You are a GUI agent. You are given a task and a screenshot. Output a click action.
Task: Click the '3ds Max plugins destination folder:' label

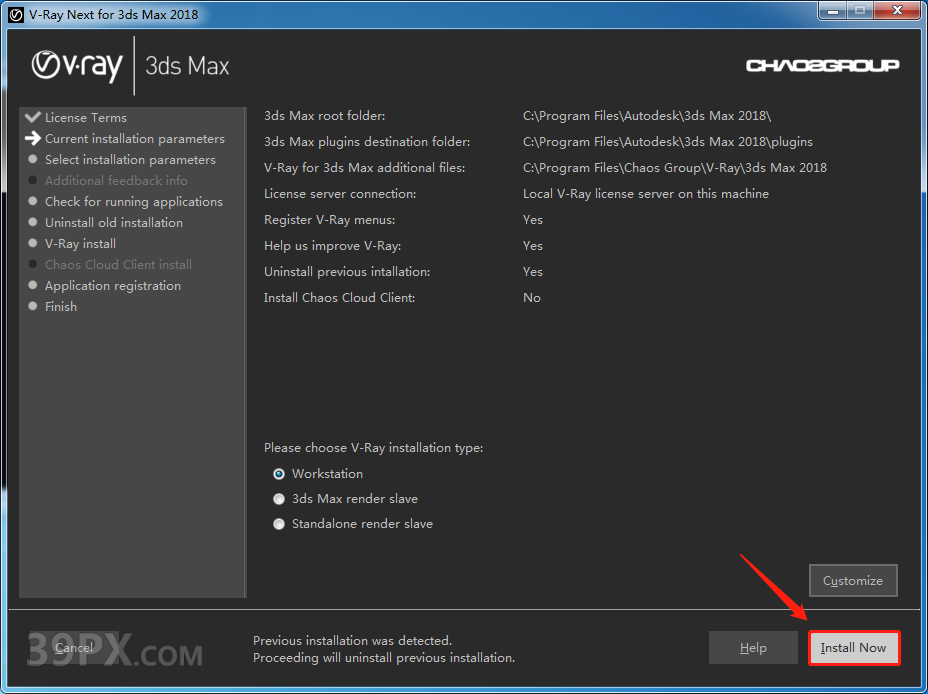point(367,142)
